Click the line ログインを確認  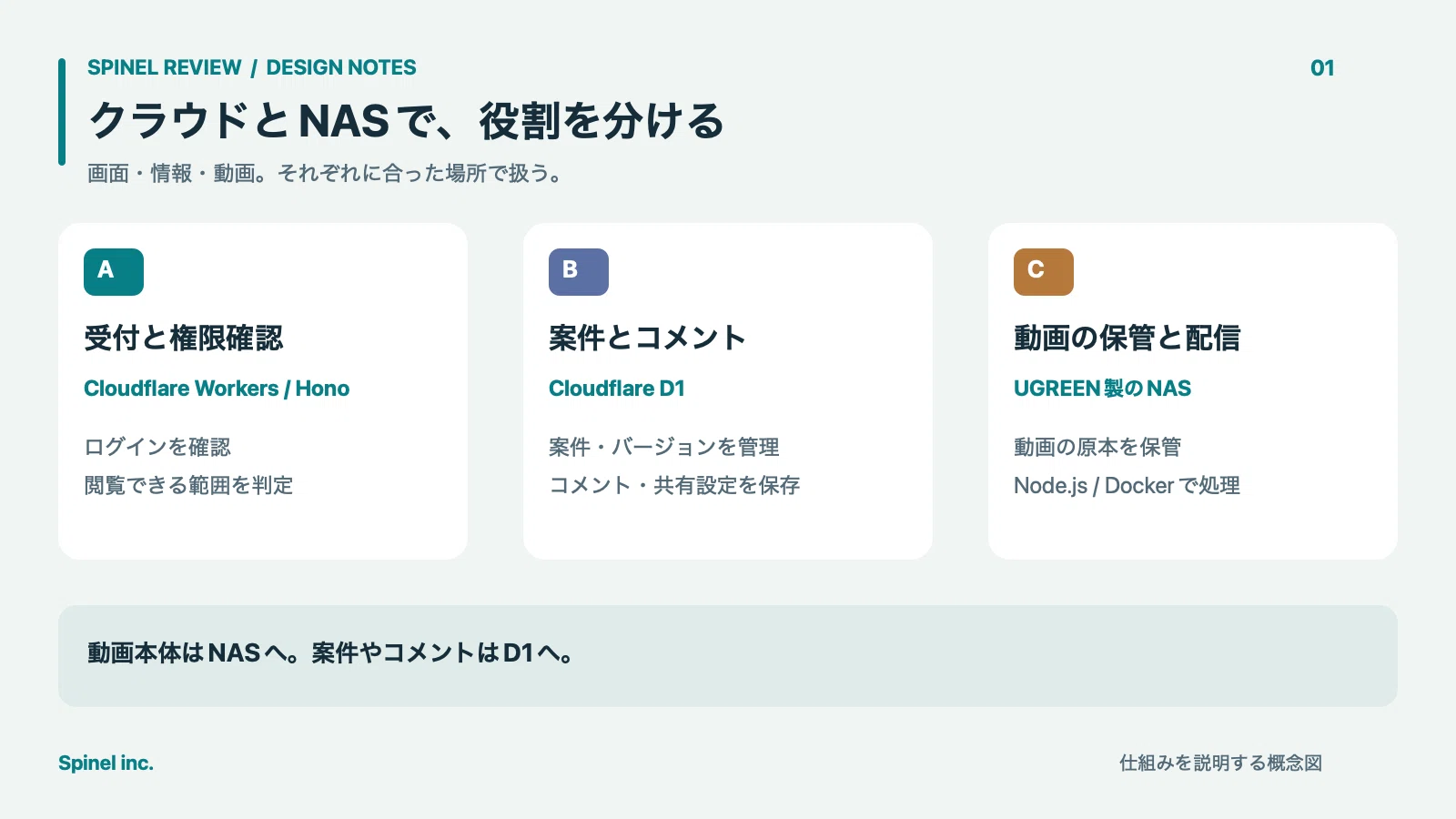click(157, 447)
